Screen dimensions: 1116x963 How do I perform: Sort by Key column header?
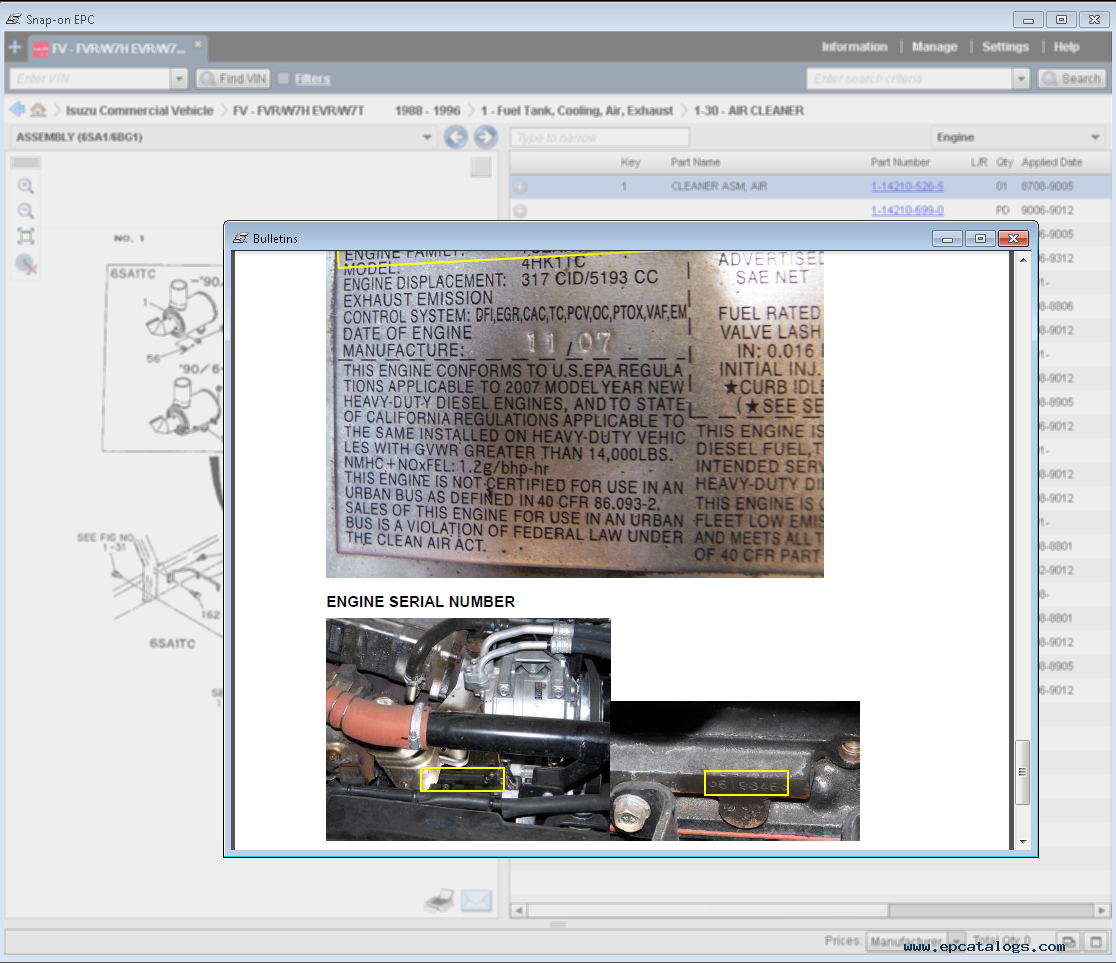coord(630,162)
